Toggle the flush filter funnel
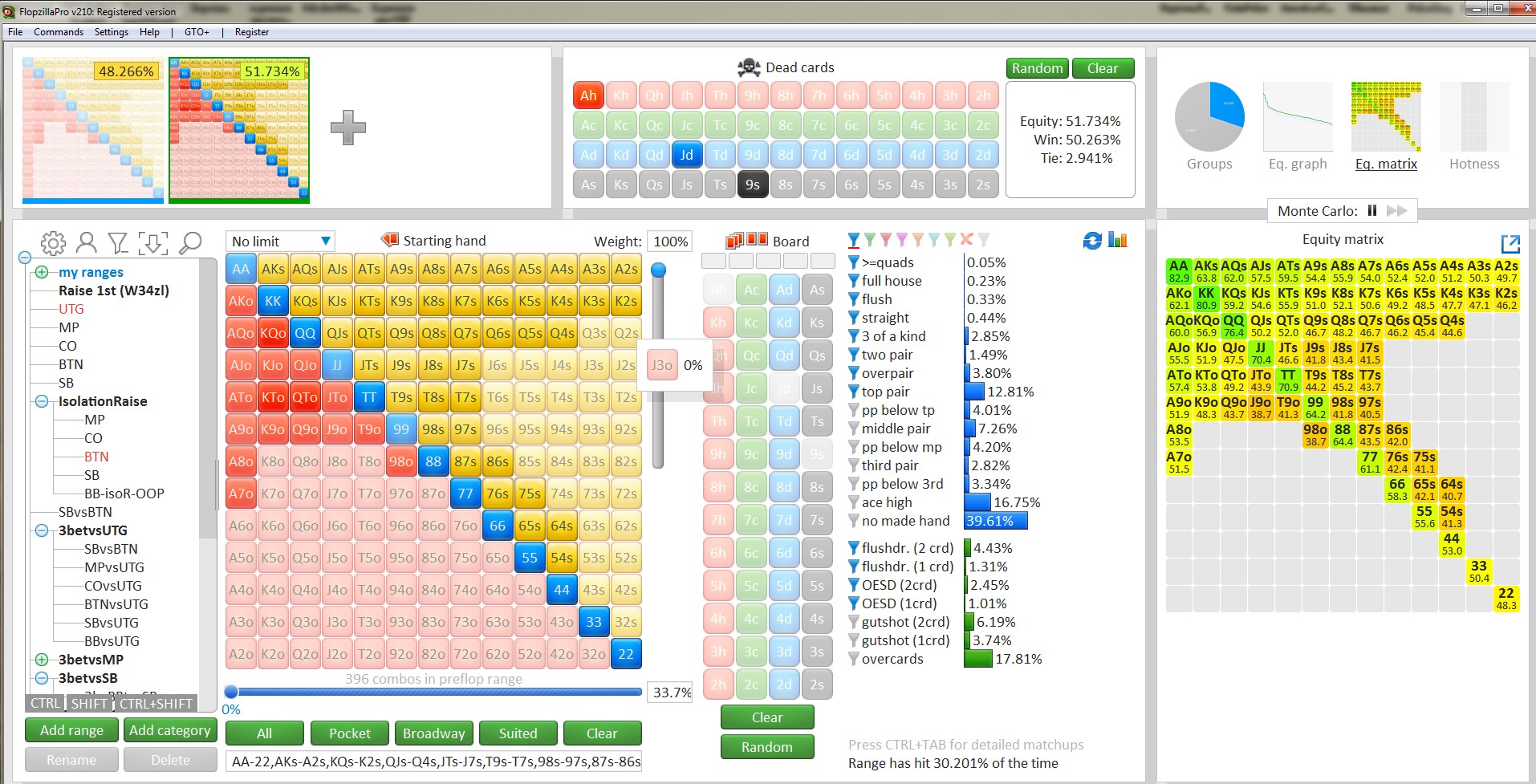The width and height of the screenshot is (1536, 784). point(854,299)
